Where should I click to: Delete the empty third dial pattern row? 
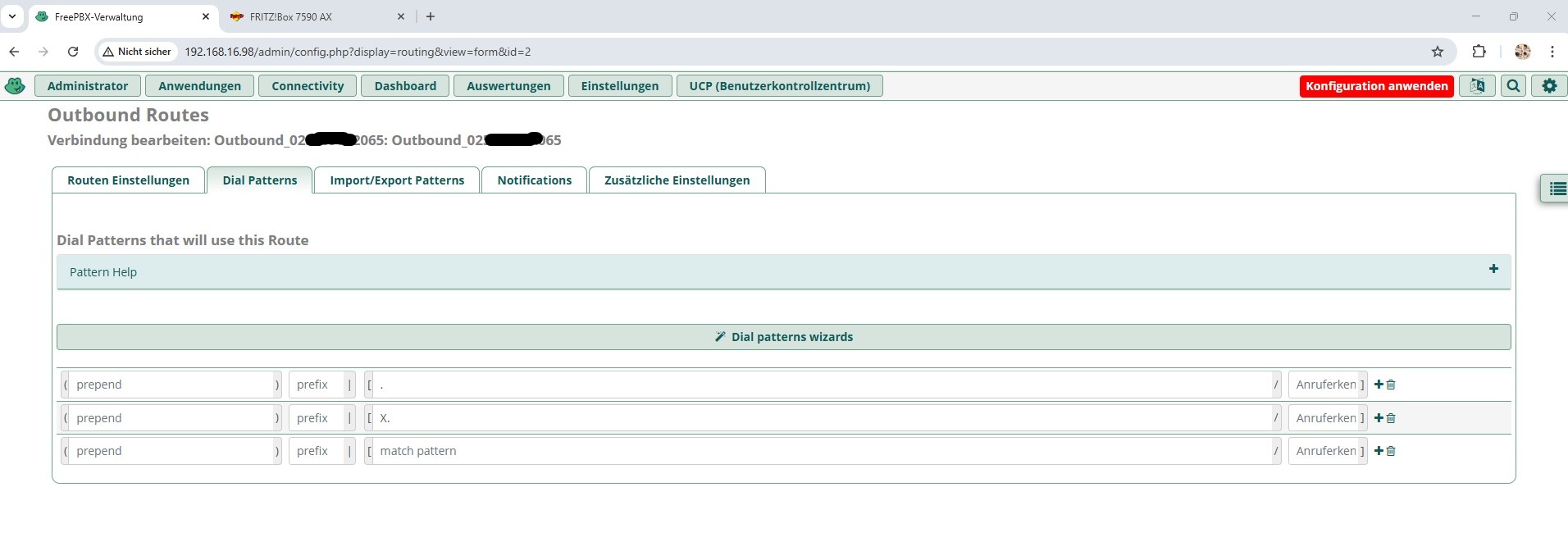(x=1391, y=451)
